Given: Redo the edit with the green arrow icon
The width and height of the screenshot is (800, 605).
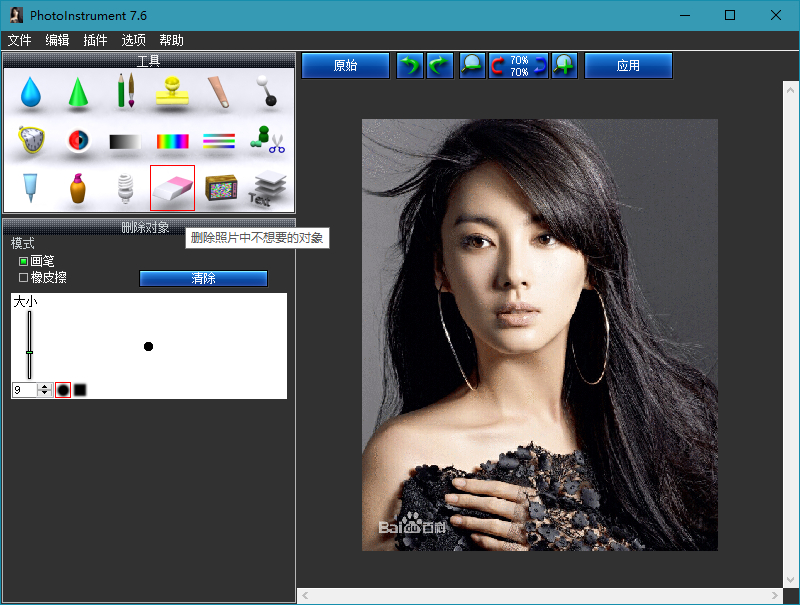Looking at the screenshot, I should [x=438, y=65].
